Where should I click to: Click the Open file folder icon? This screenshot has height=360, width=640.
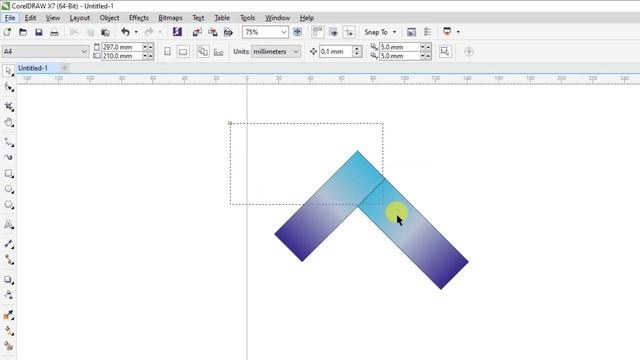point(23,32)
